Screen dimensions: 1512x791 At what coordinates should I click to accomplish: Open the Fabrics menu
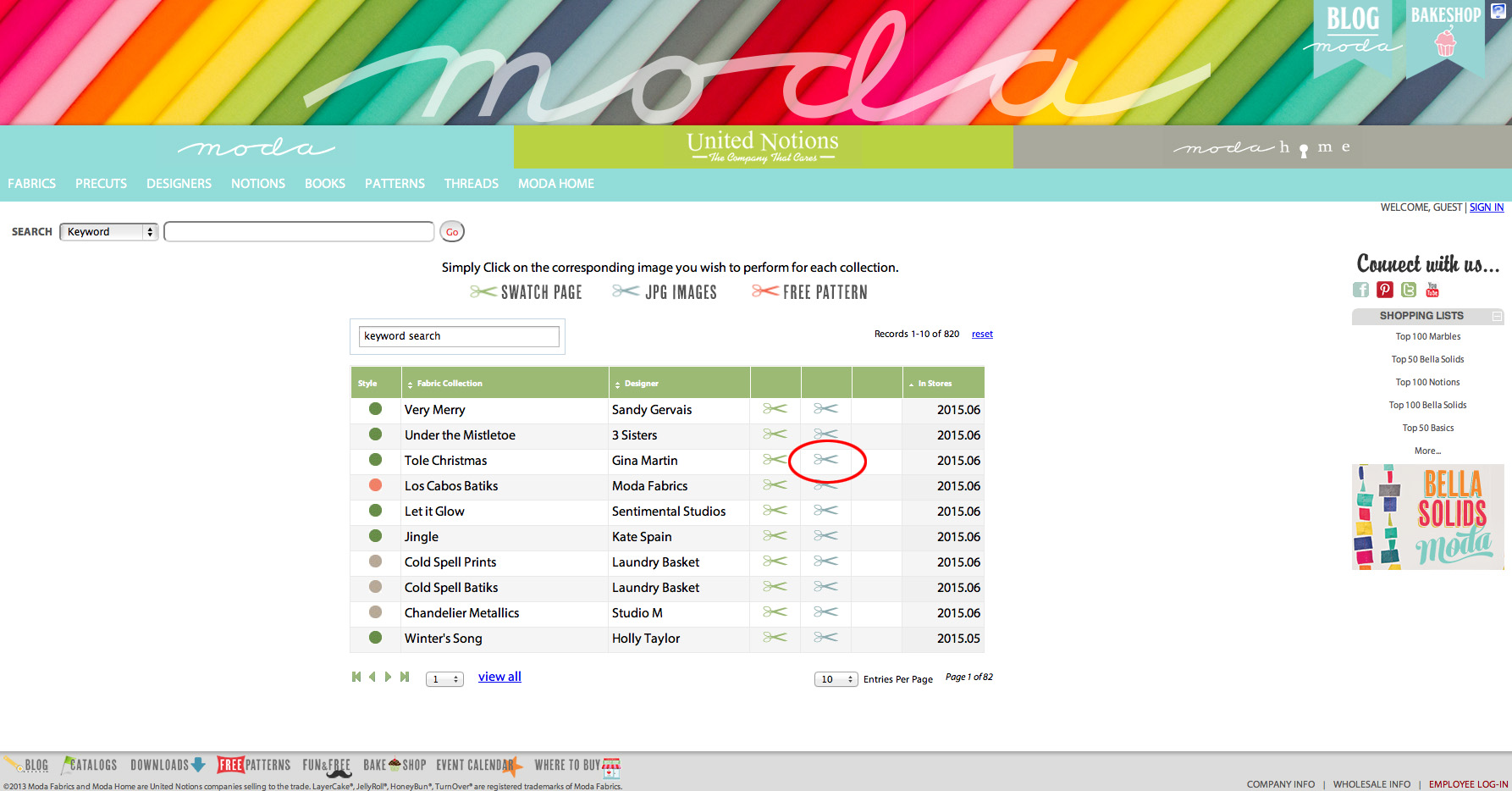32,184
